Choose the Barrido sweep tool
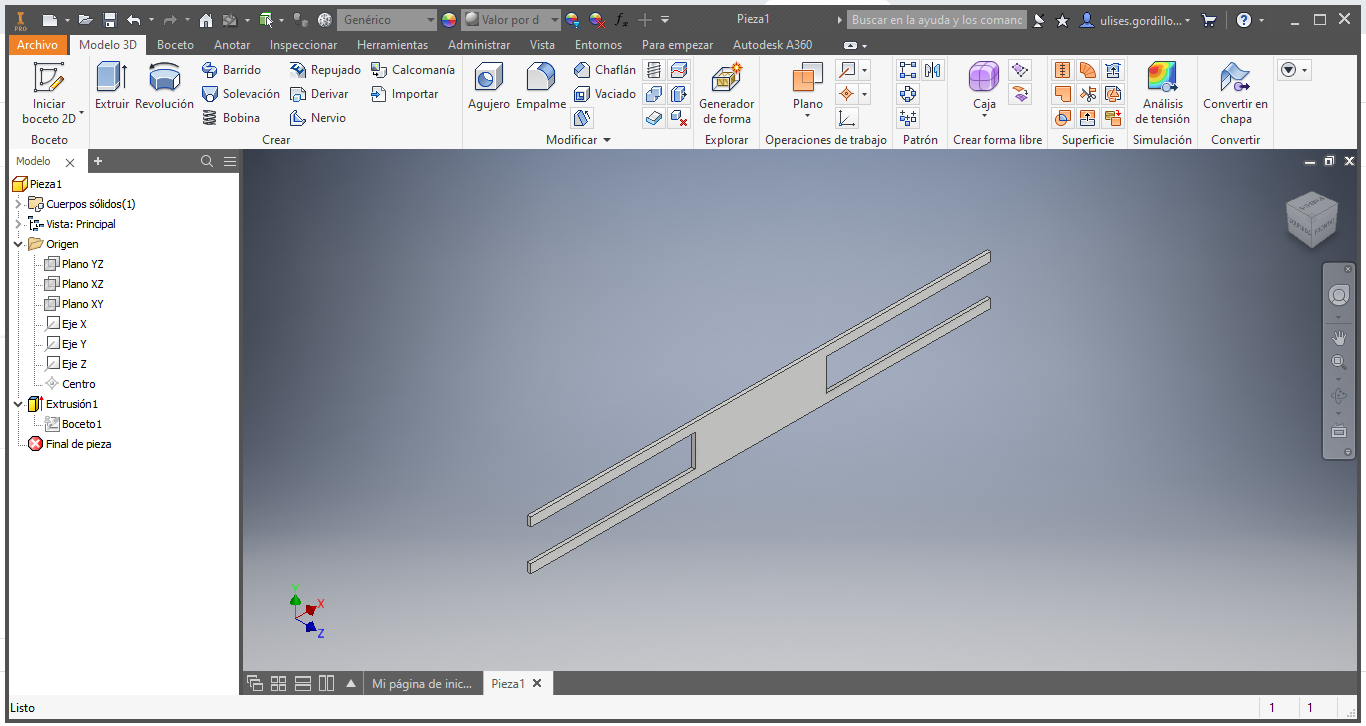Viewport: 1366px width, 726px height. click(x=231, y=70)
